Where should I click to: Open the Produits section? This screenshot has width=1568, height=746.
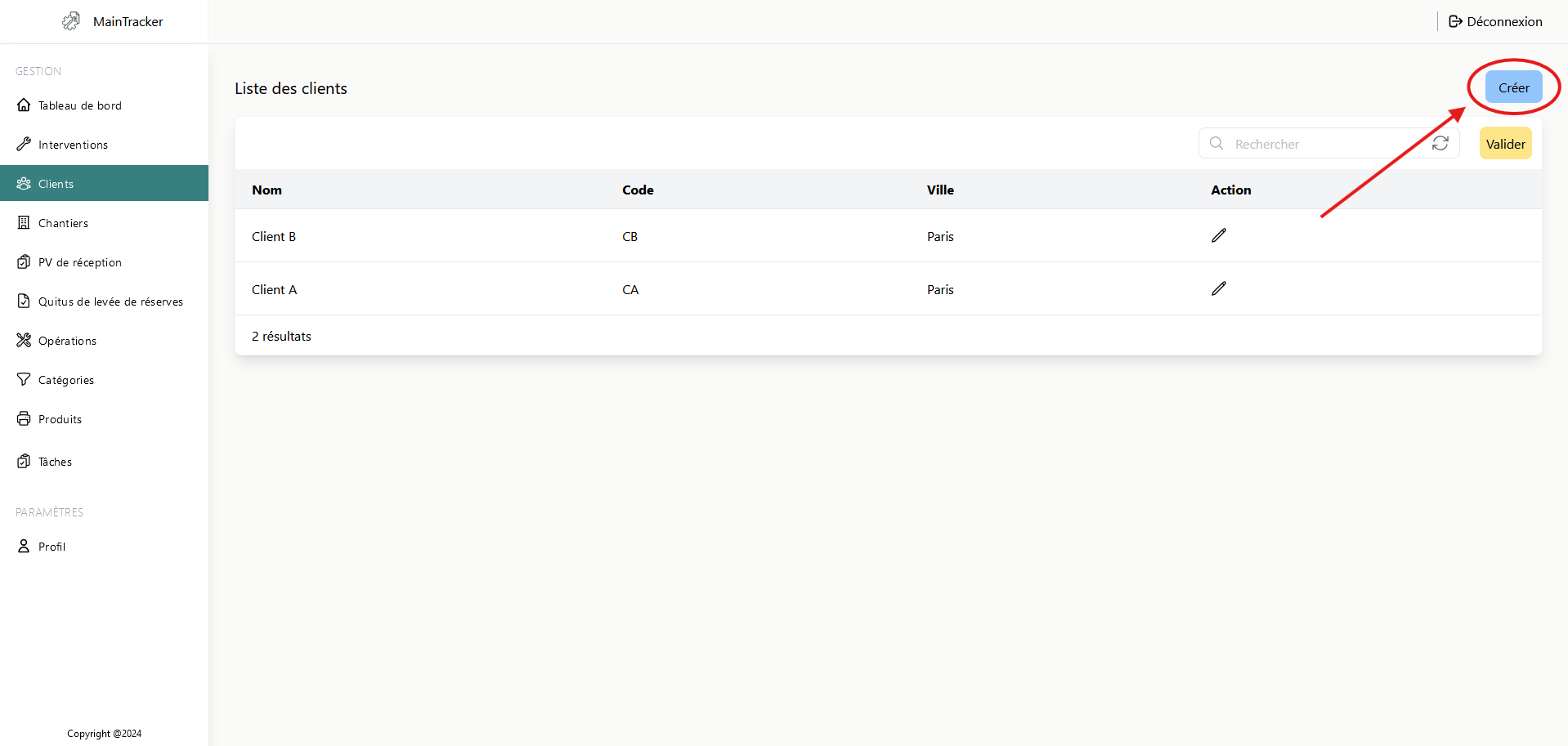point(60,419)
